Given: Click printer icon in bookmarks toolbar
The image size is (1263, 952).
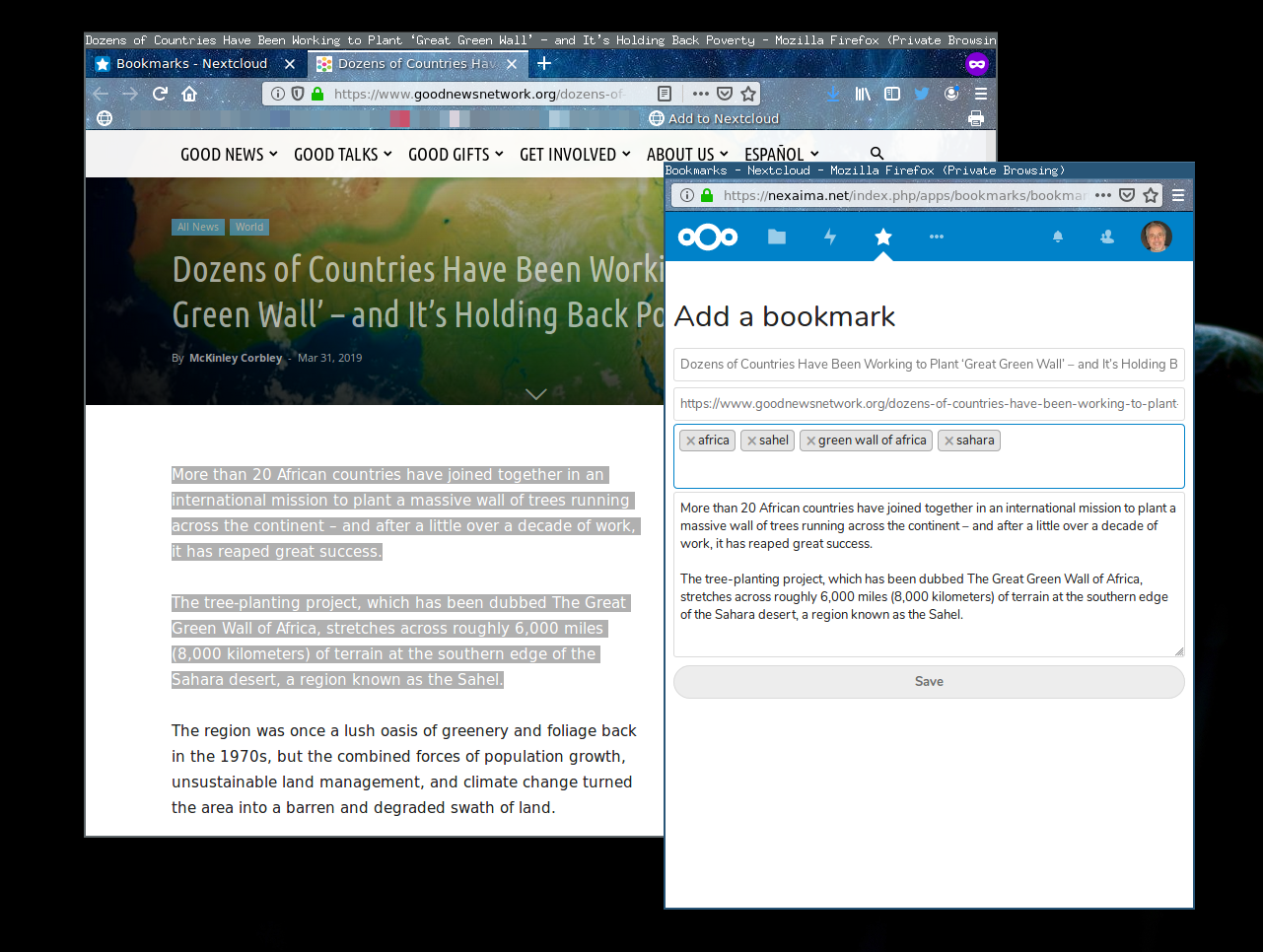Looking at the screenshot, I should coord(976,118).
